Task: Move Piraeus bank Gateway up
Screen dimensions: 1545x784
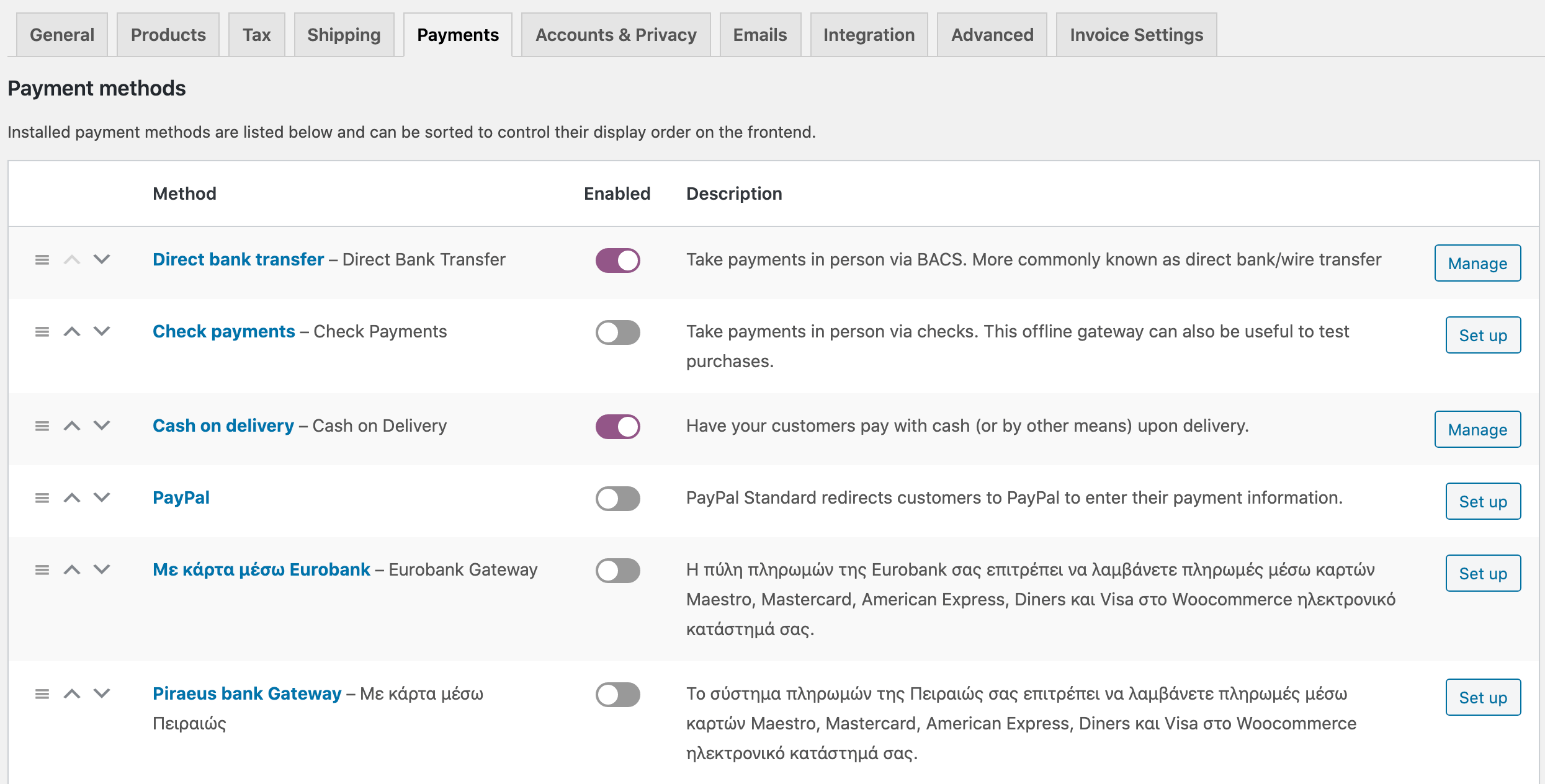Action: coord(72,693)
